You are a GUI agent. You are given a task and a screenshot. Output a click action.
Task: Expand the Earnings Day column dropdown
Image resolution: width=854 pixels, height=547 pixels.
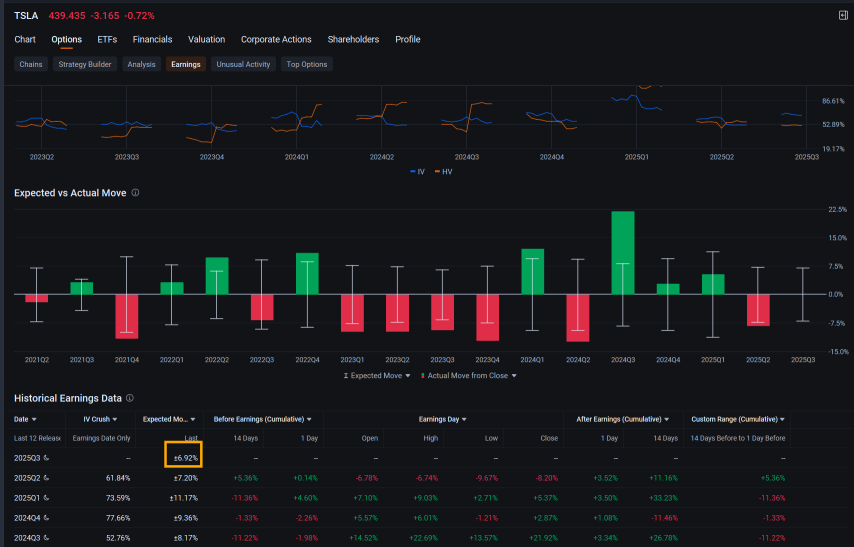[x=443, y=419]
